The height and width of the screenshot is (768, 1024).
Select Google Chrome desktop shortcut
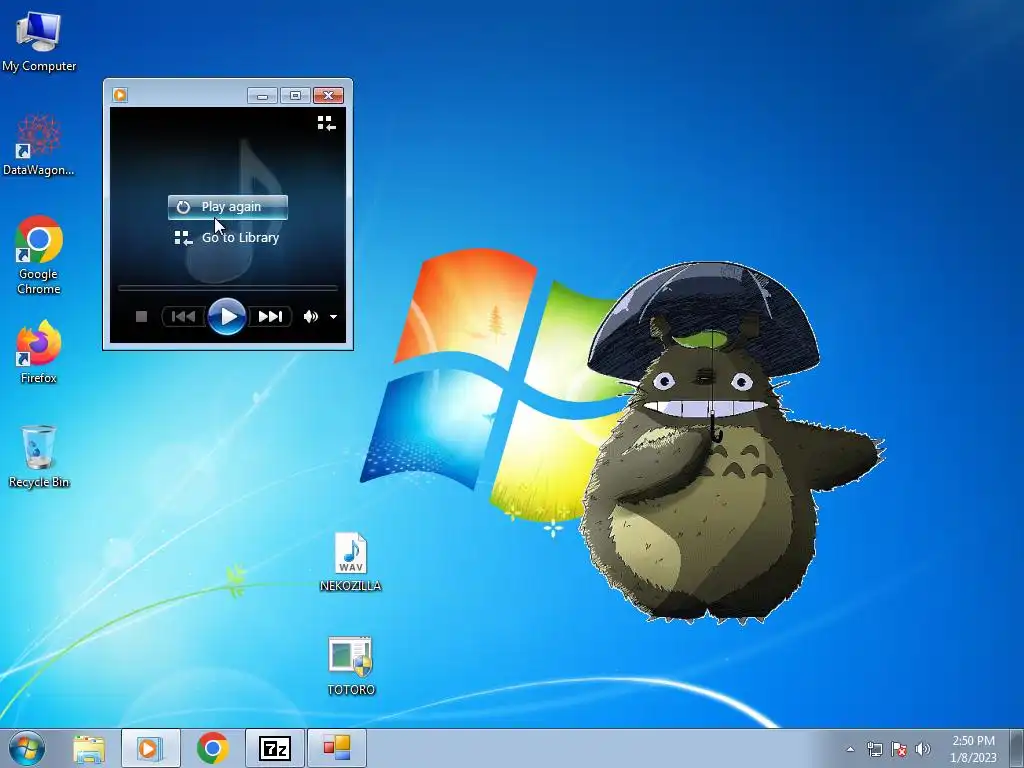(x=39, y=255)
